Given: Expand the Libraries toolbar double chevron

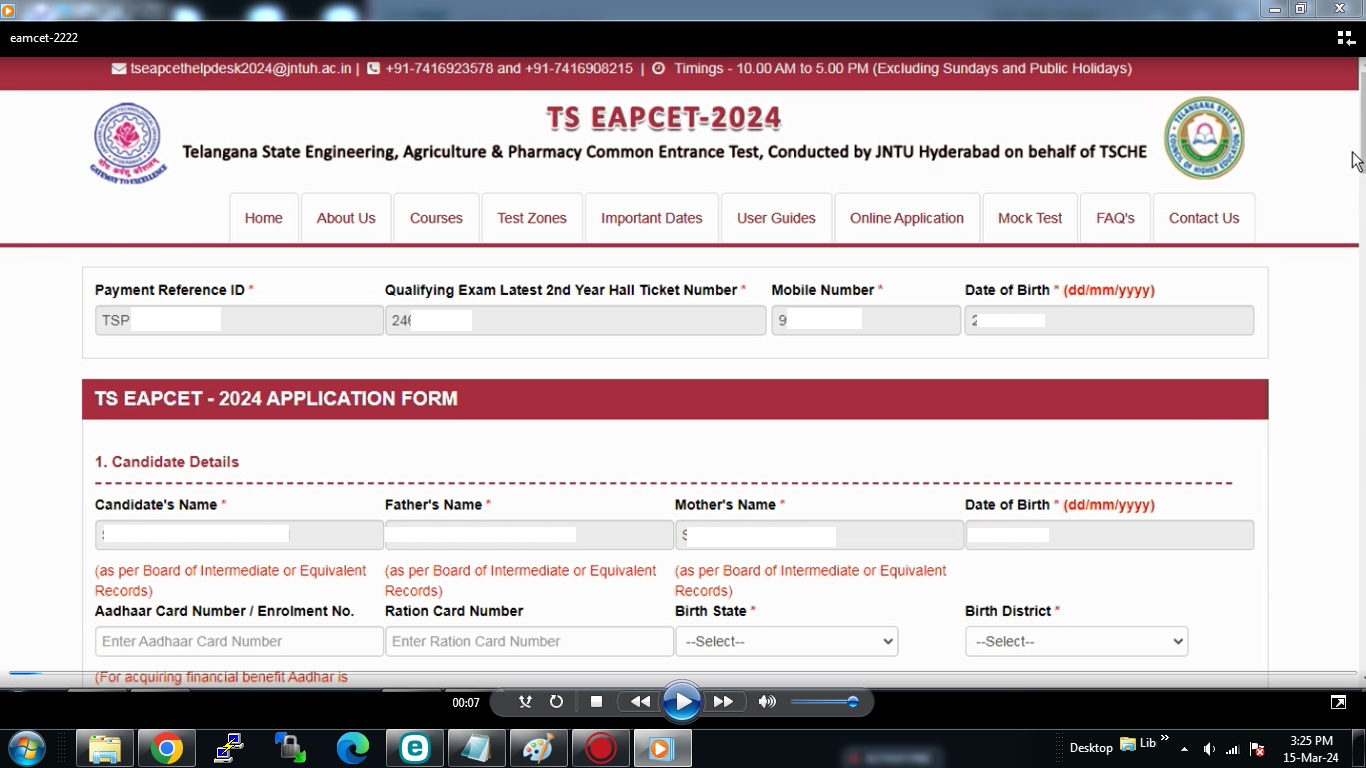Looking at the screenshot, I should tap(1164, 739).
